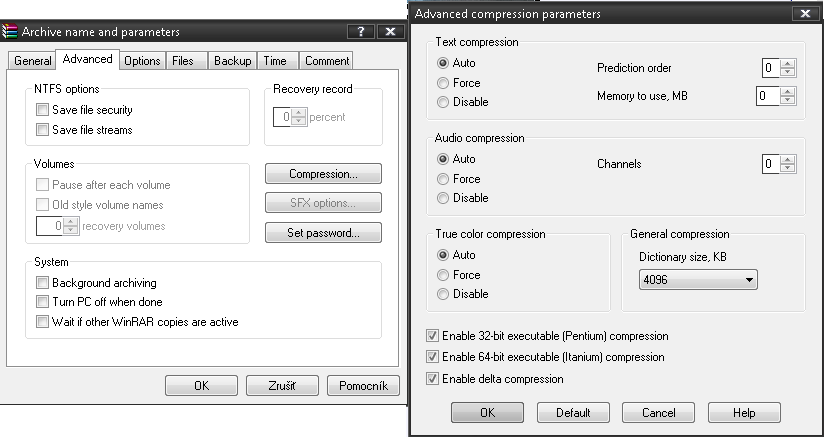Switch to the General tab
824x437 pixels.
tap(32, 61)
